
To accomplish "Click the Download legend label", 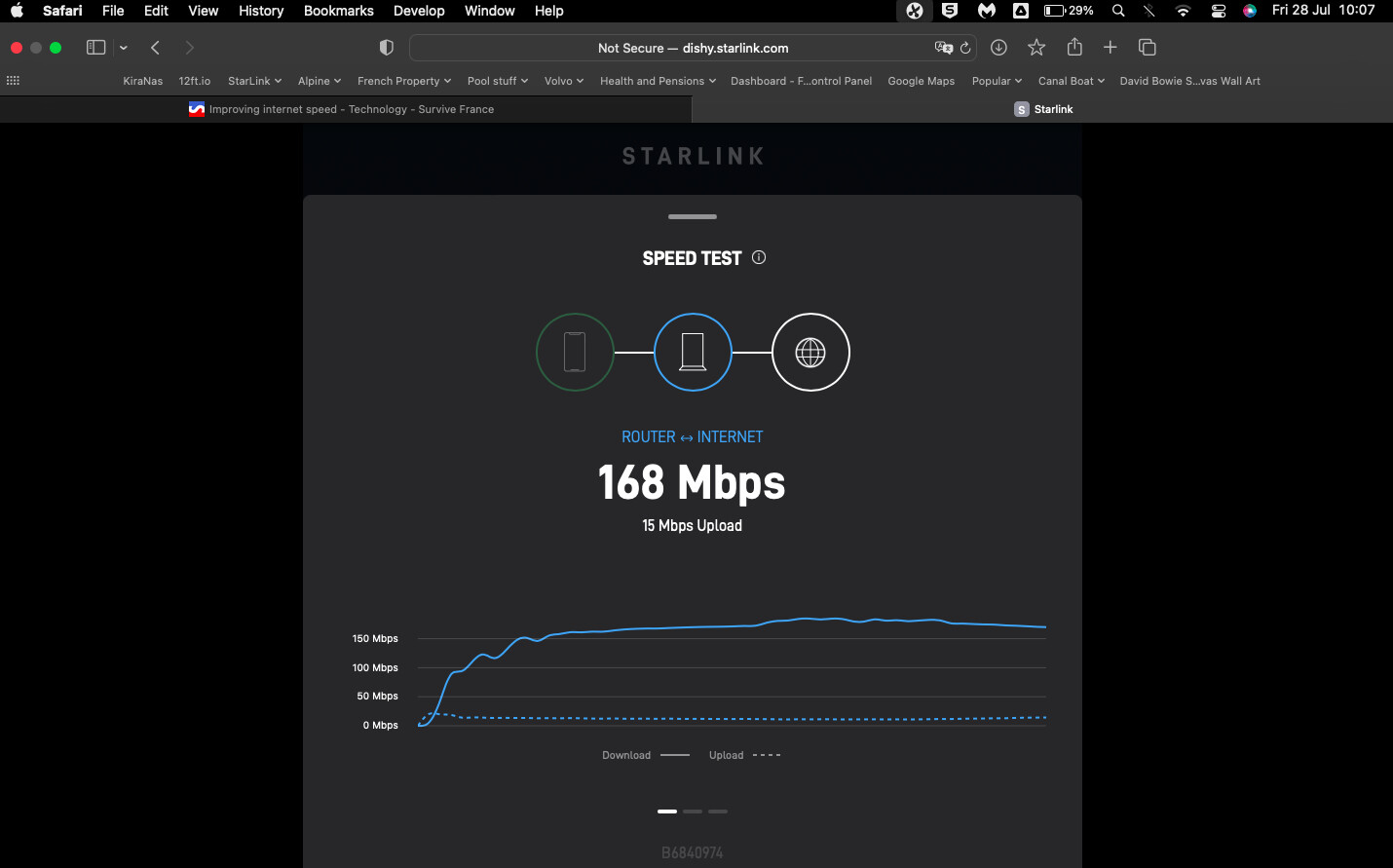I will point(626,755).
